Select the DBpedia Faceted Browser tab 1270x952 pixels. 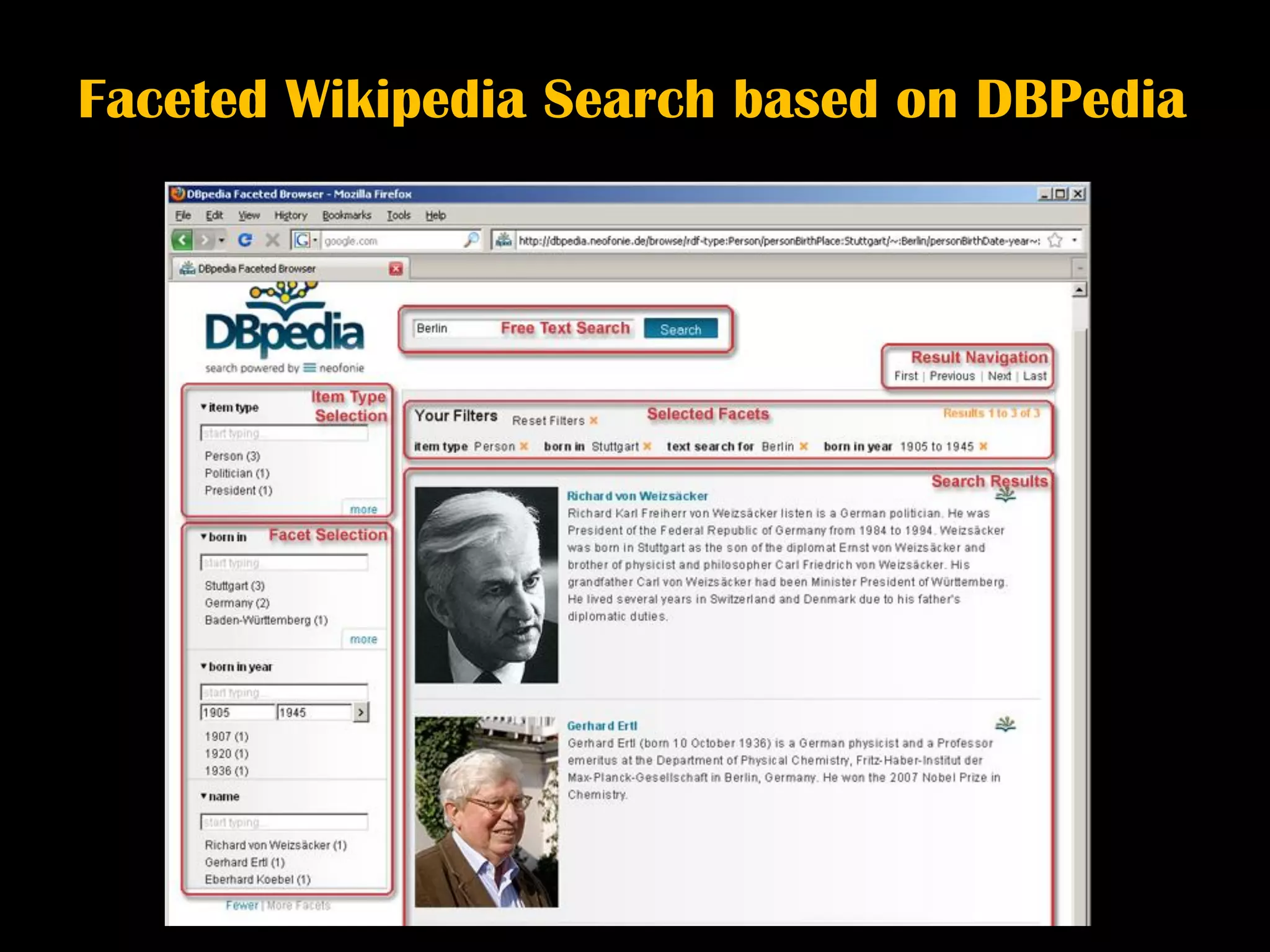coord(289,268)
